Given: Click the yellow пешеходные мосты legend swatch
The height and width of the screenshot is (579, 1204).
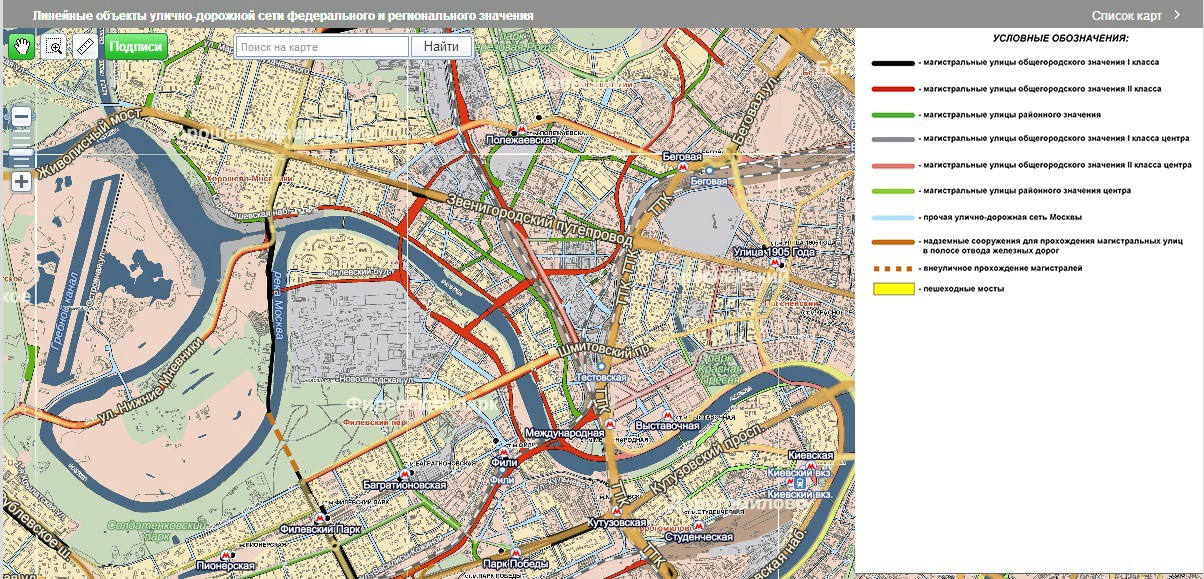Looking at the screenshot, I should (x=894, y=290).
